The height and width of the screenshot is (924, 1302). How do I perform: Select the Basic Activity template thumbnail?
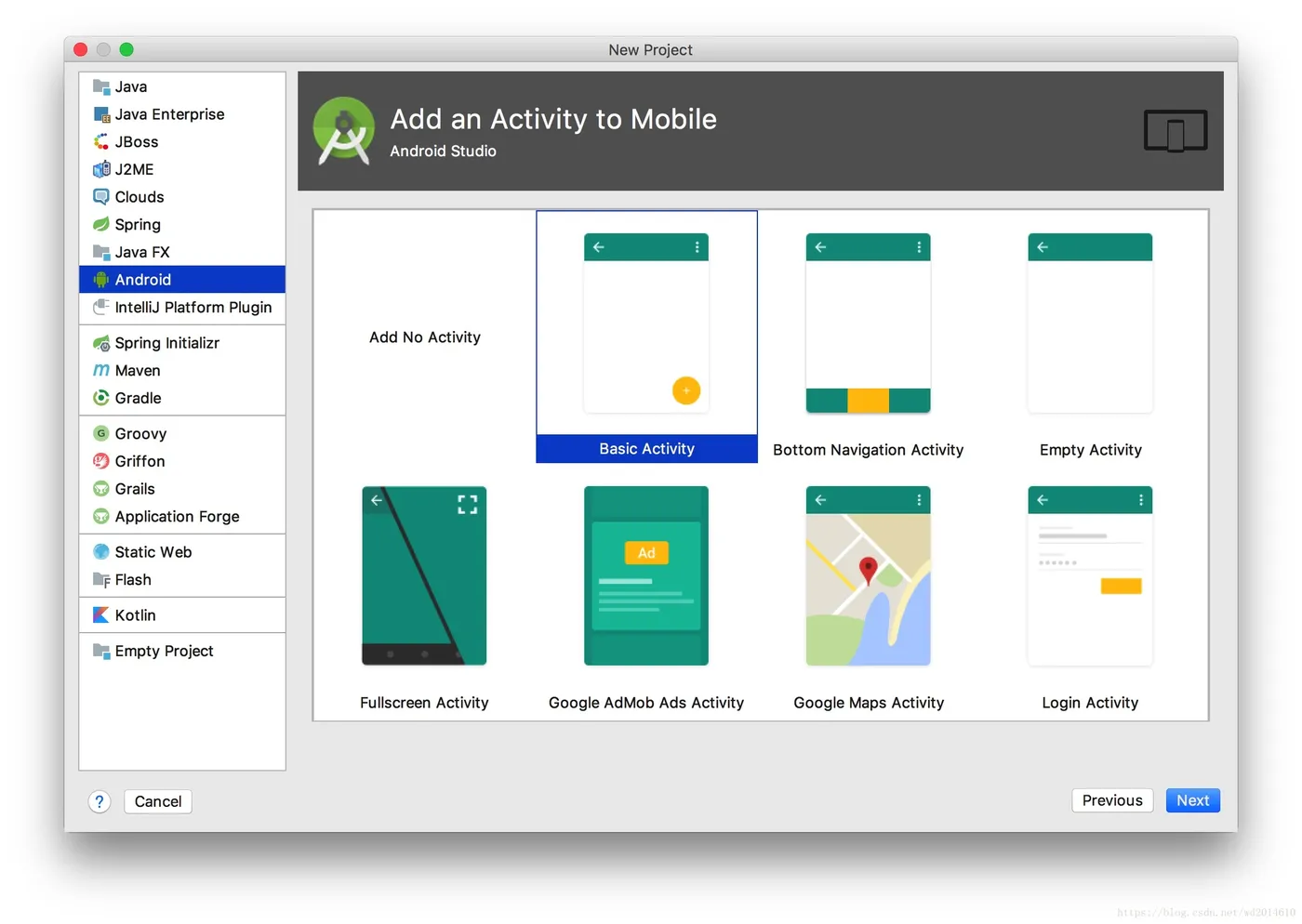click(646, 323)
